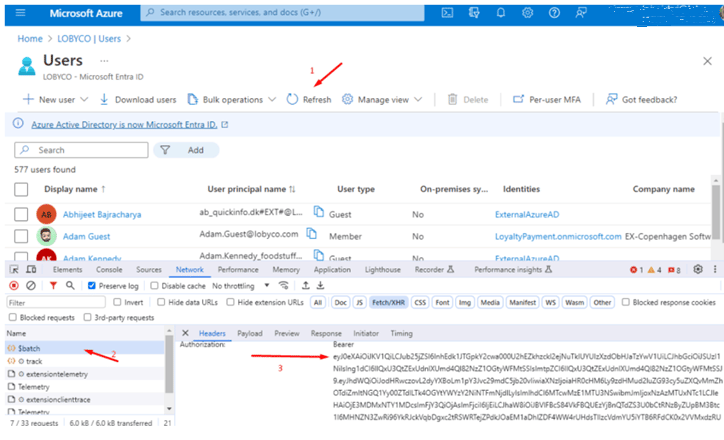This screenshot has height=440, width=724.
Task: Check Blocked response cookies
Action: tap(625, 302)
